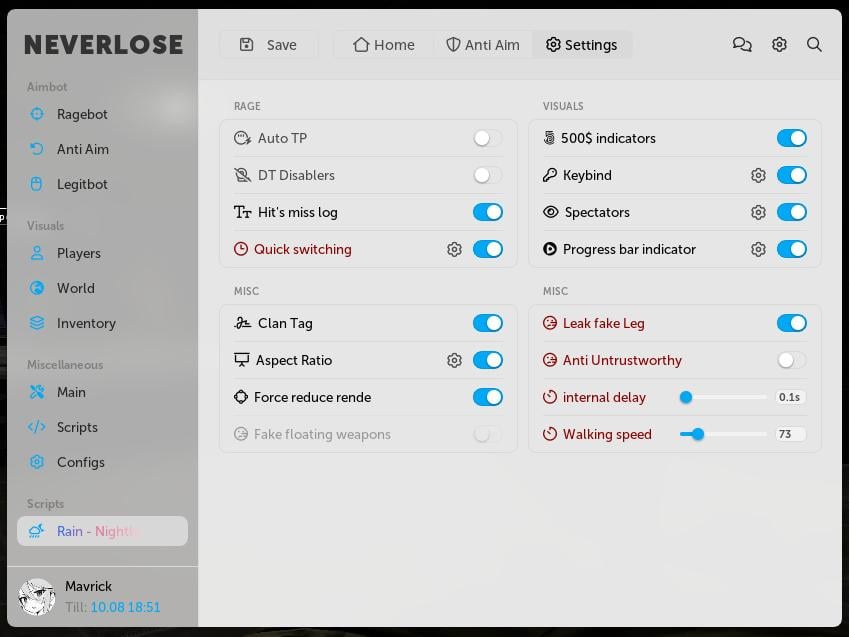
Task: Select the Rain - Nightly script
Action: pyautogui.click(x=100, y=531)
